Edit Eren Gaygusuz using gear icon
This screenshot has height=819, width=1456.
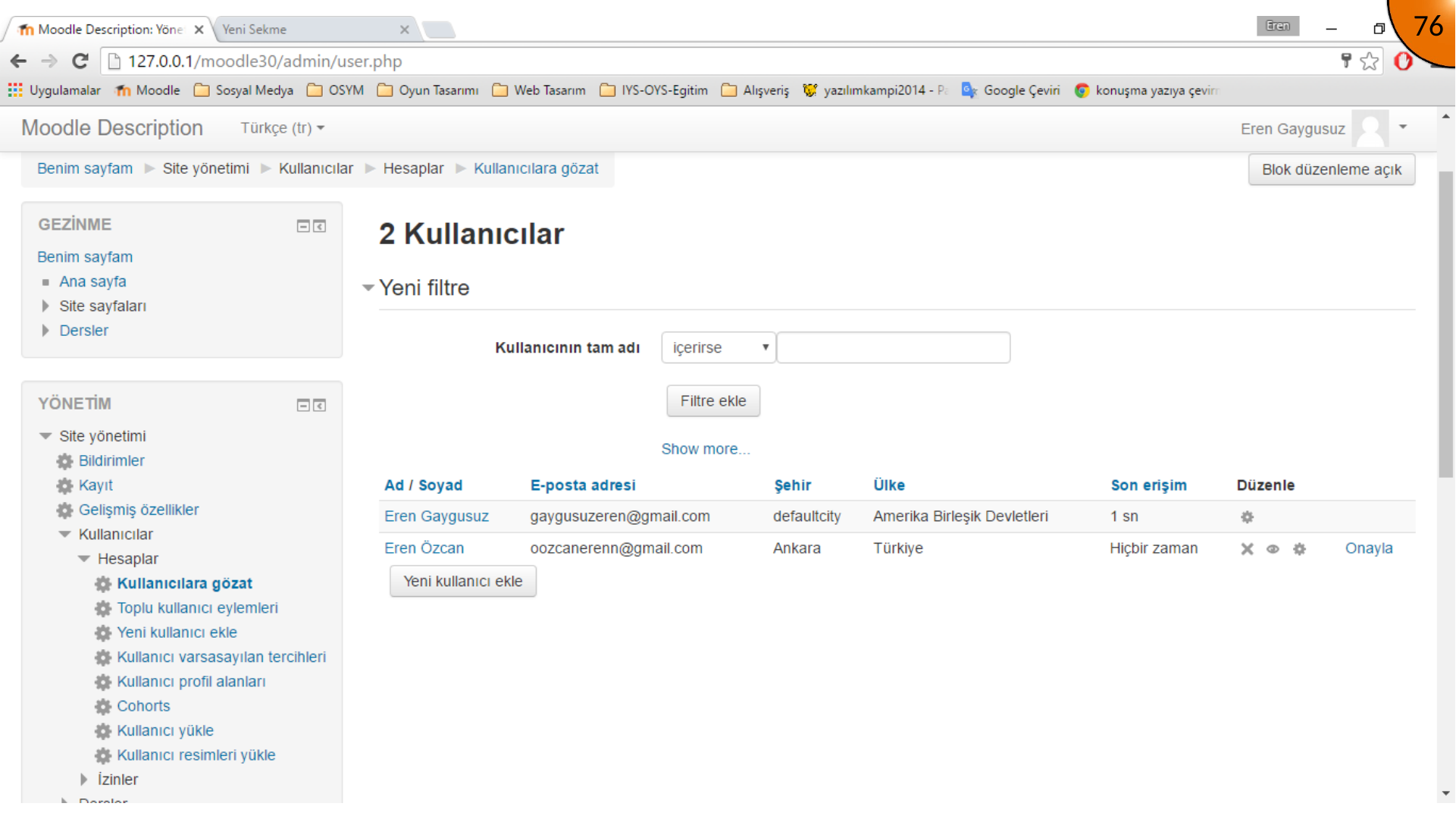pyautogui.click(x=1247, y=517)
